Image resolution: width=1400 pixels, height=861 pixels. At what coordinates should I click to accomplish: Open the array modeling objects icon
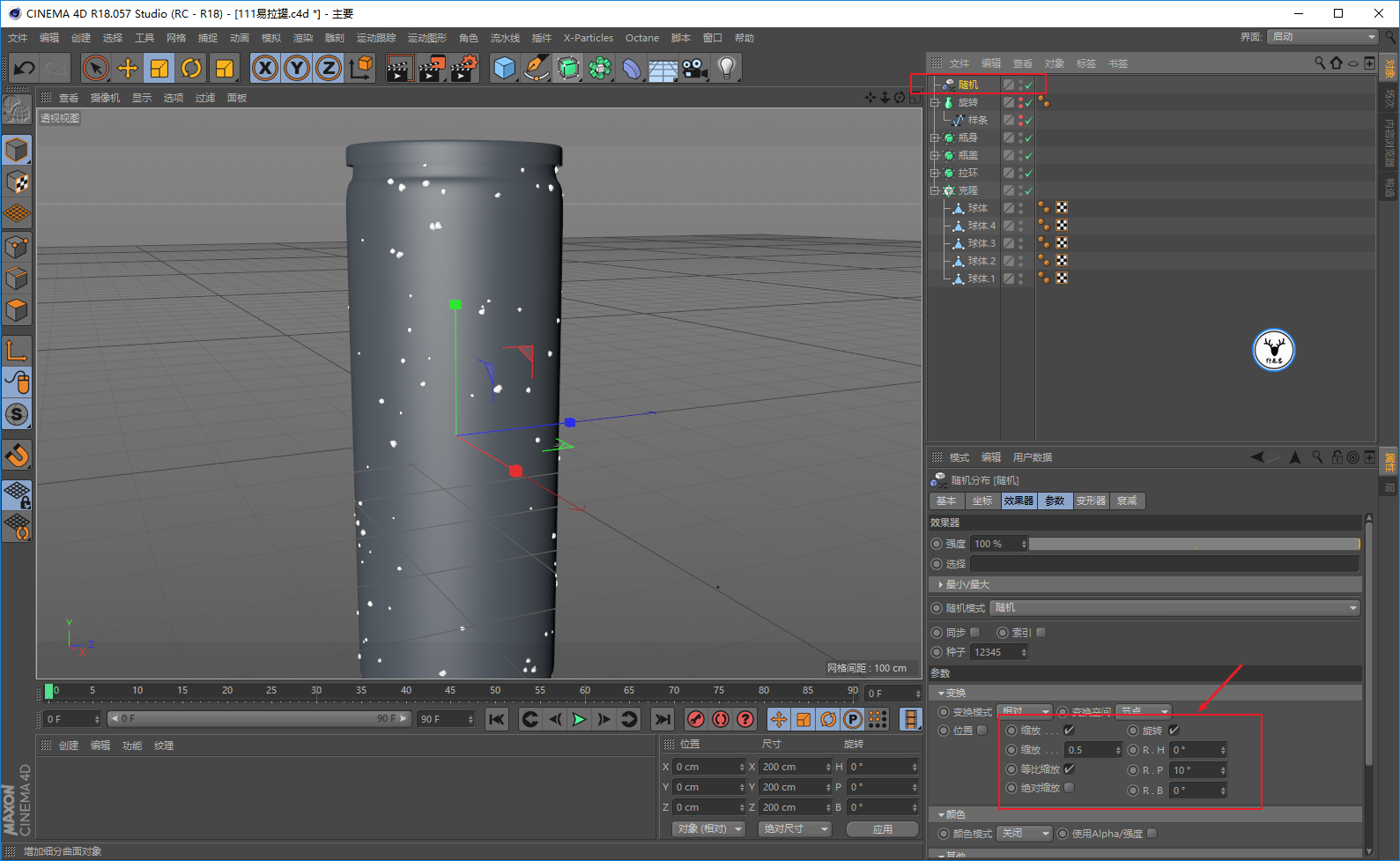tap(600, 68)
